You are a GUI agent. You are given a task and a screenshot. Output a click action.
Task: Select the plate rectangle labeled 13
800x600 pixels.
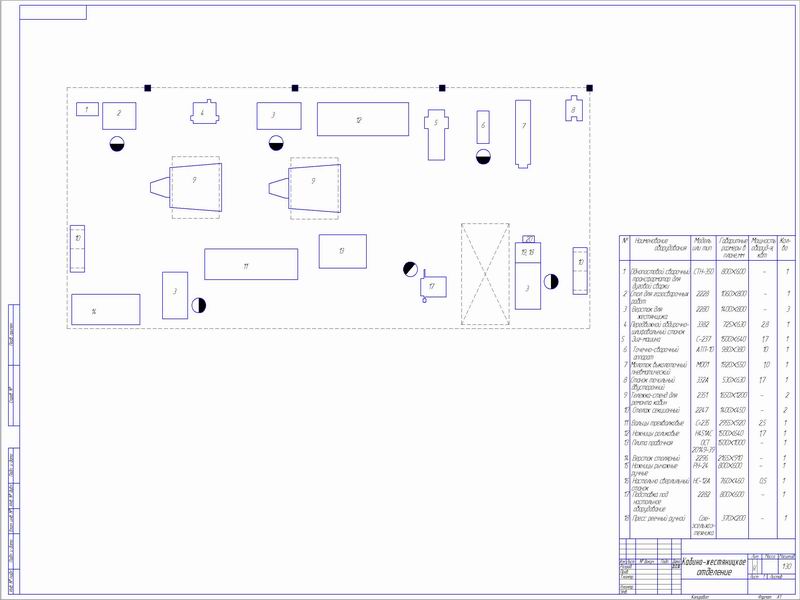343,251
